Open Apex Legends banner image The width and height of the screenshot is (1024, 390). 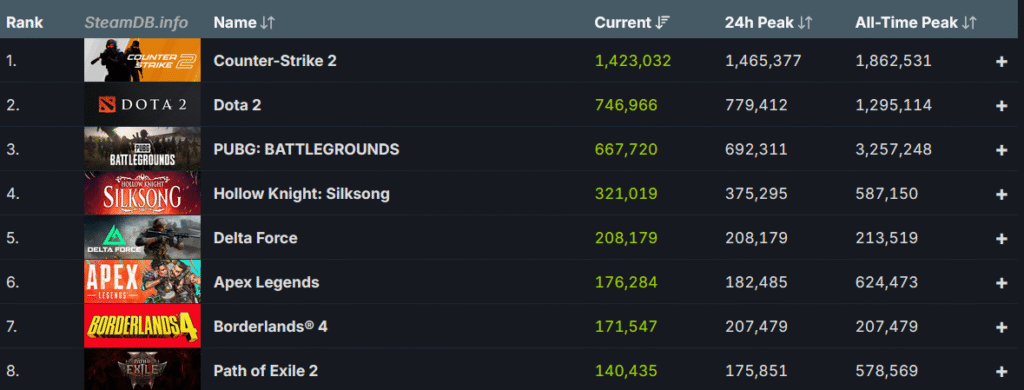pyautogui.click(x=142, y=282)
